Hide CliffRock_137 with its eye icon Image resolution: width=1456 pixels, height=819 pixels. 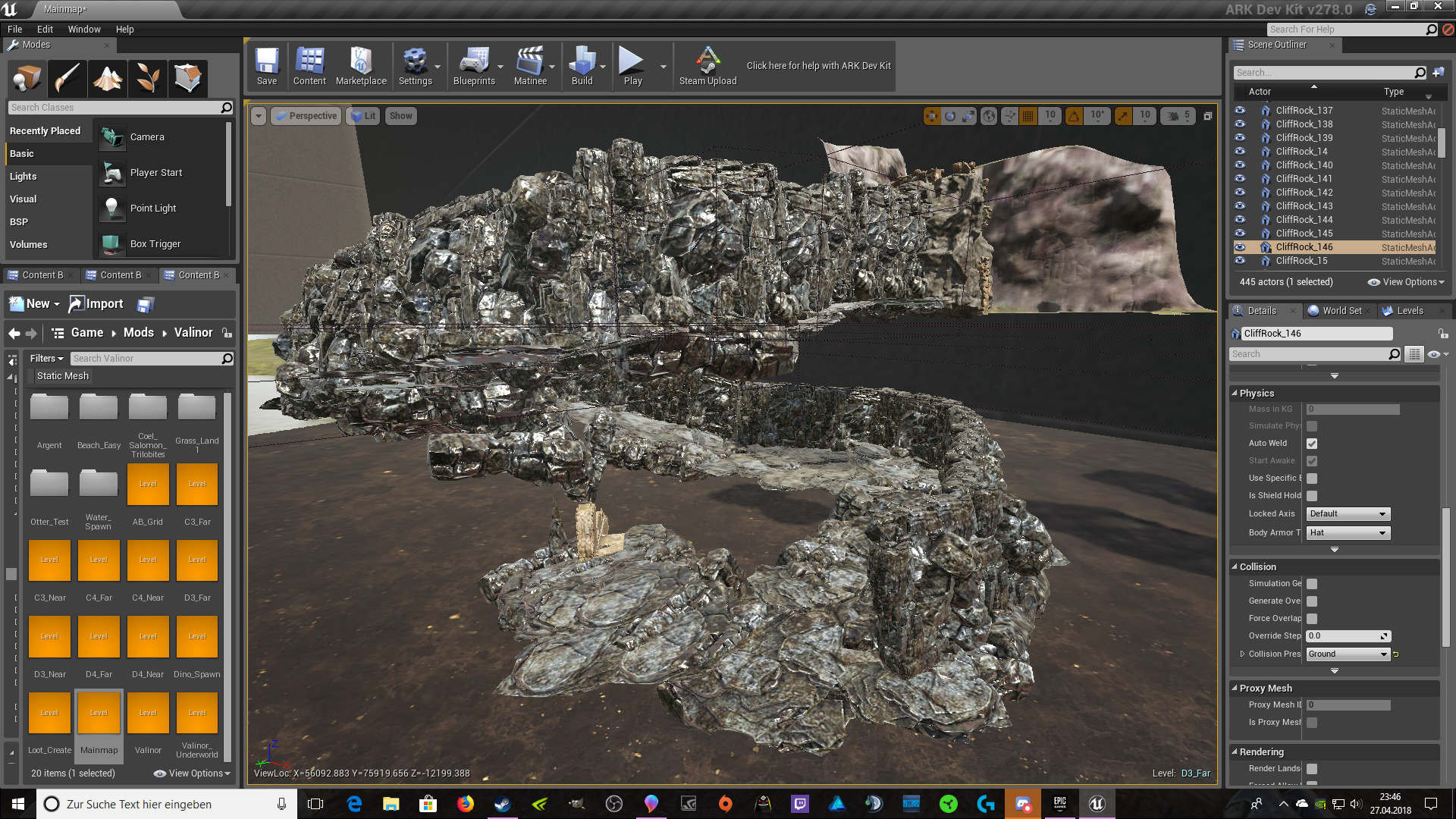(x=1240, y=111)
